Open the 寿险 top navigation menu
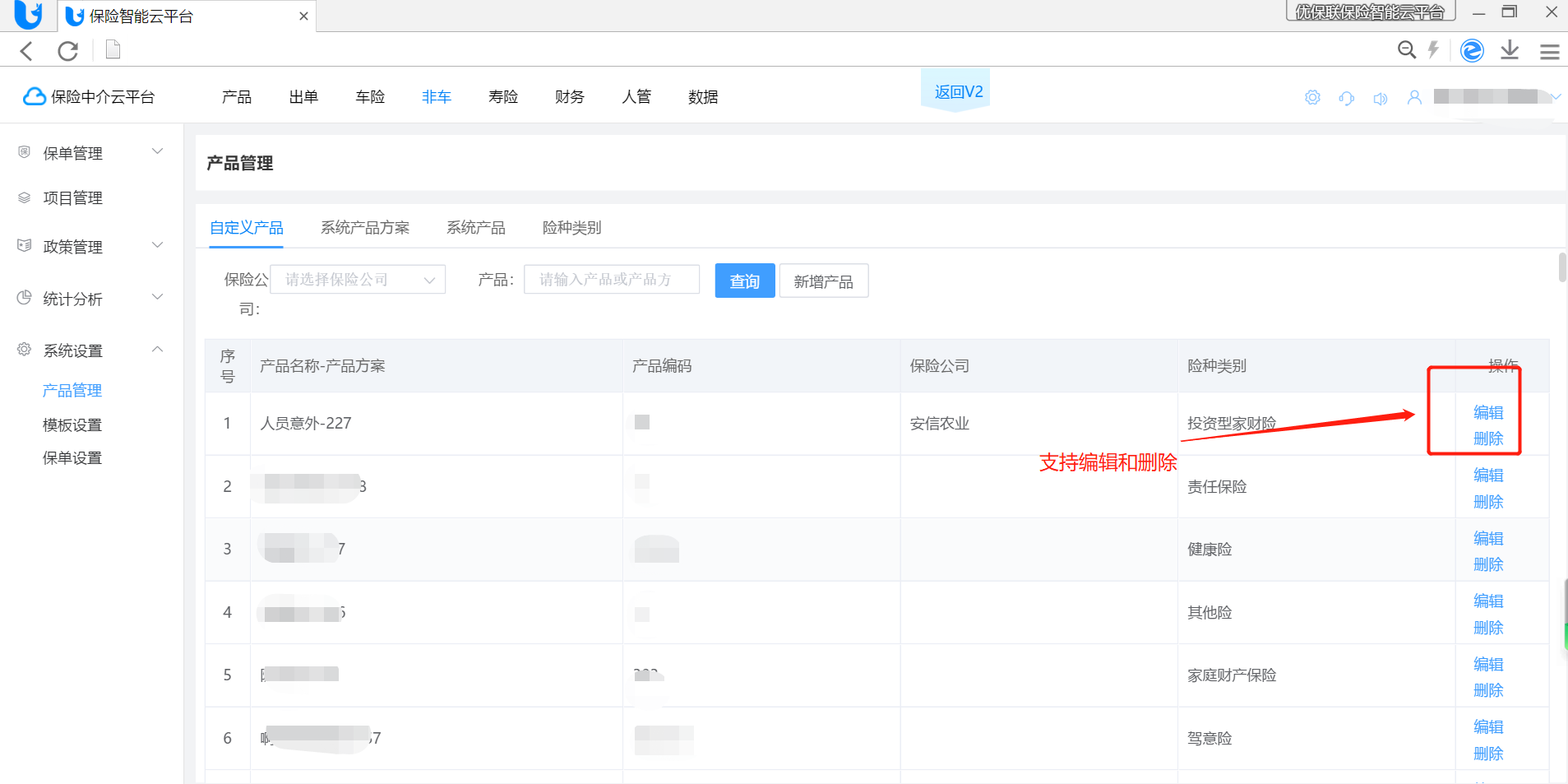The height and width of the screenshot is (784, 1568). [x=503, y=97]
